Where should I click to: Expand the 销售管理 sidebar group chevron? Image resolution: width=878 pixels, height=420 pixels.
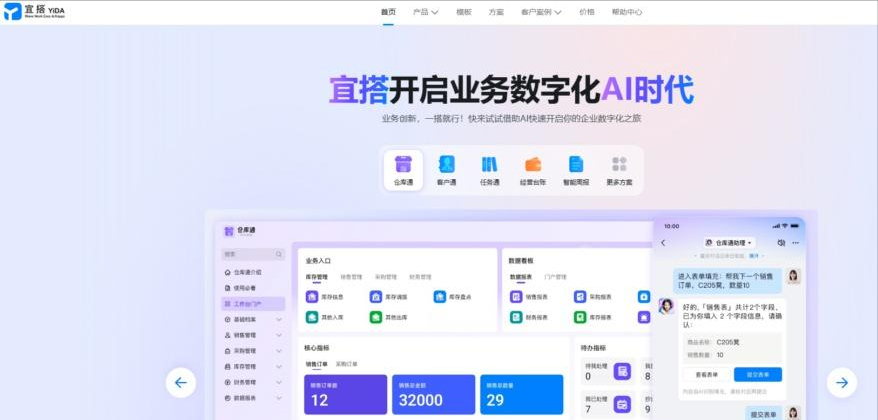click(279, 335)
